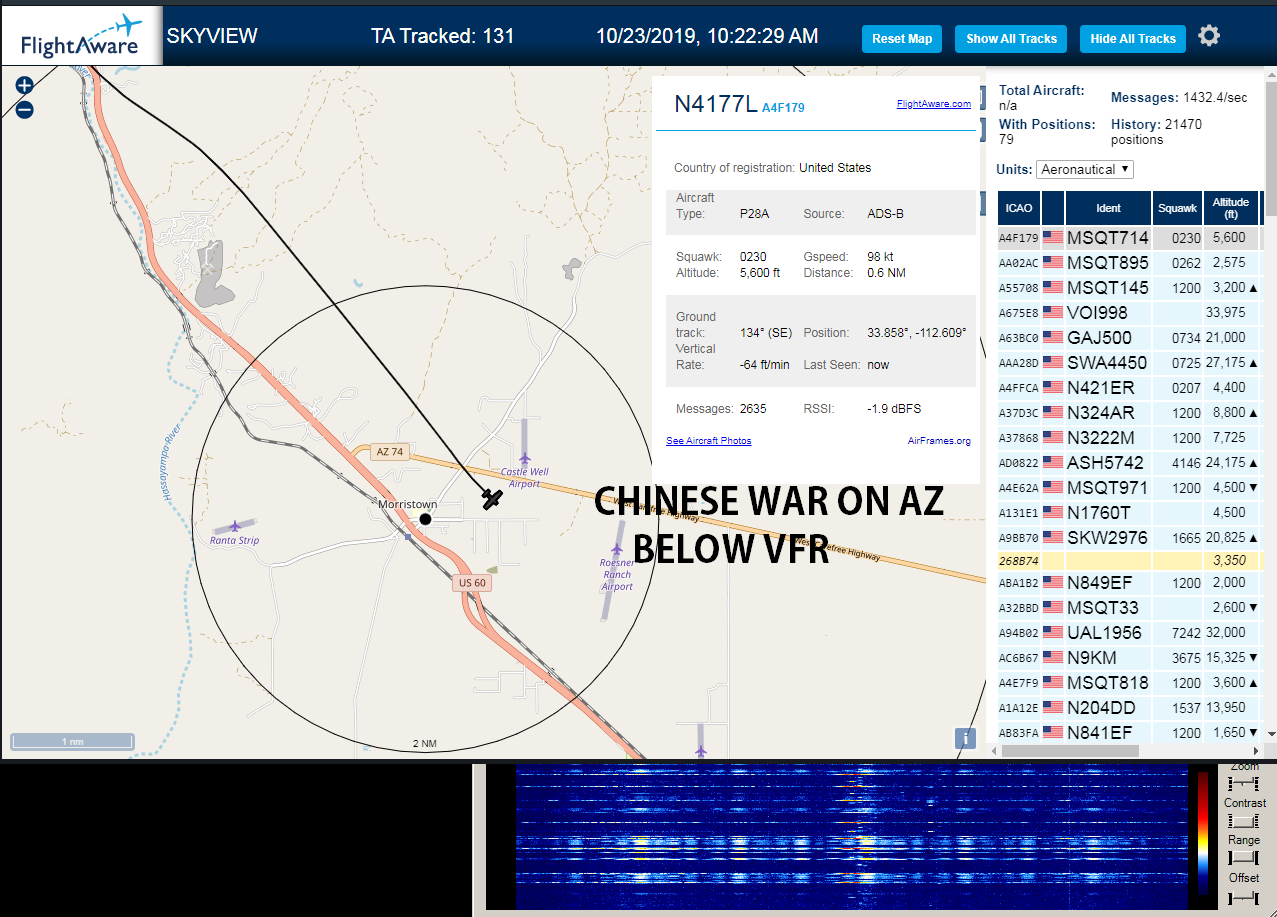This screenshot has width=1277, height=917.
Task: Click the N4177L title in info panel
Action: tap(715, 104)
